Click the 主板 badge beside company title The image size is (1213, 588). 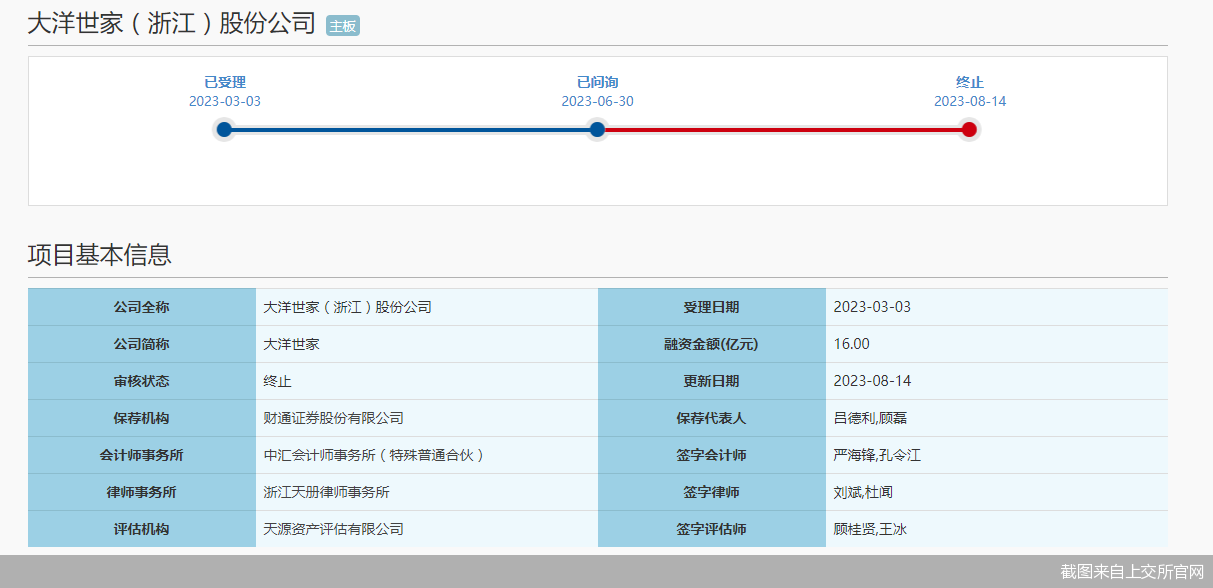click(342, 26)
